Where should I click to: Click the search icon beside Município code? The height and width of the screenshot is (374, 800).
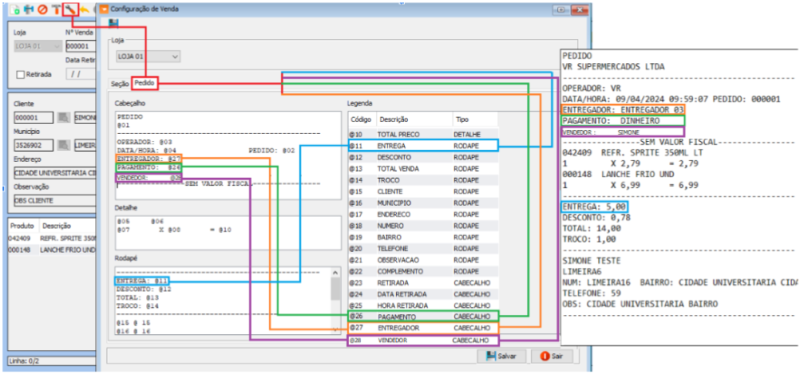coord(63,145)
